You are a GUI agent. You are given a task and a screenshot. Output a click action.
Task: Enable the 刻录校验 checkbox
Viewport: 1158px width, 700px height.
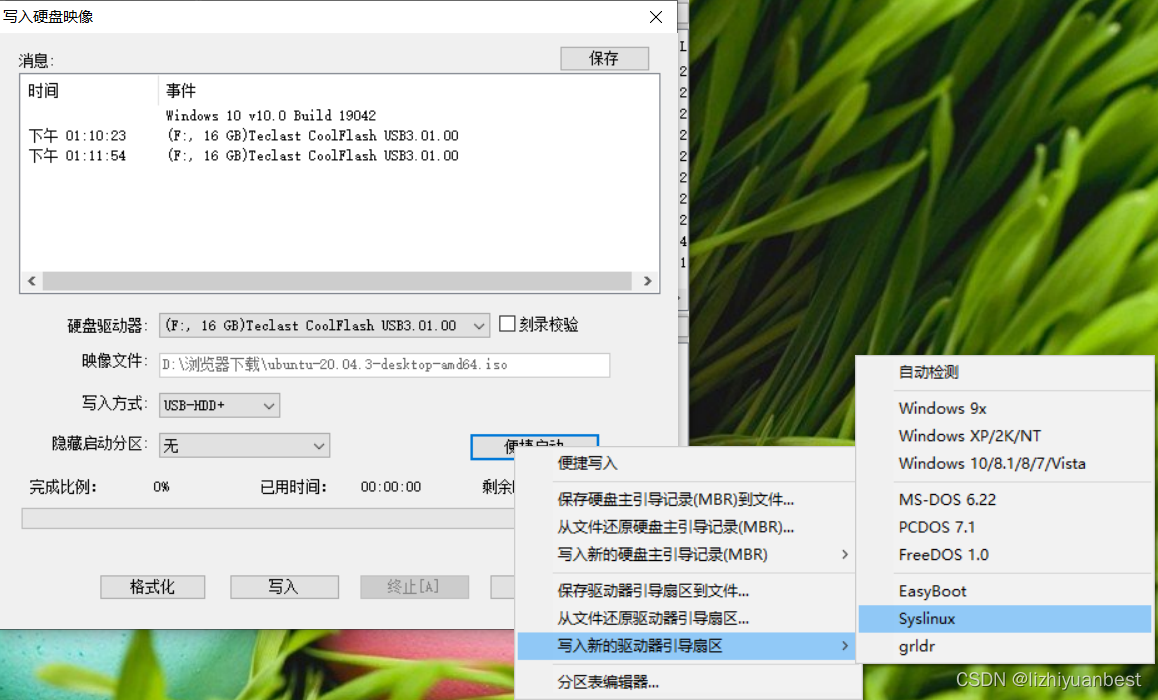(507, 324)
